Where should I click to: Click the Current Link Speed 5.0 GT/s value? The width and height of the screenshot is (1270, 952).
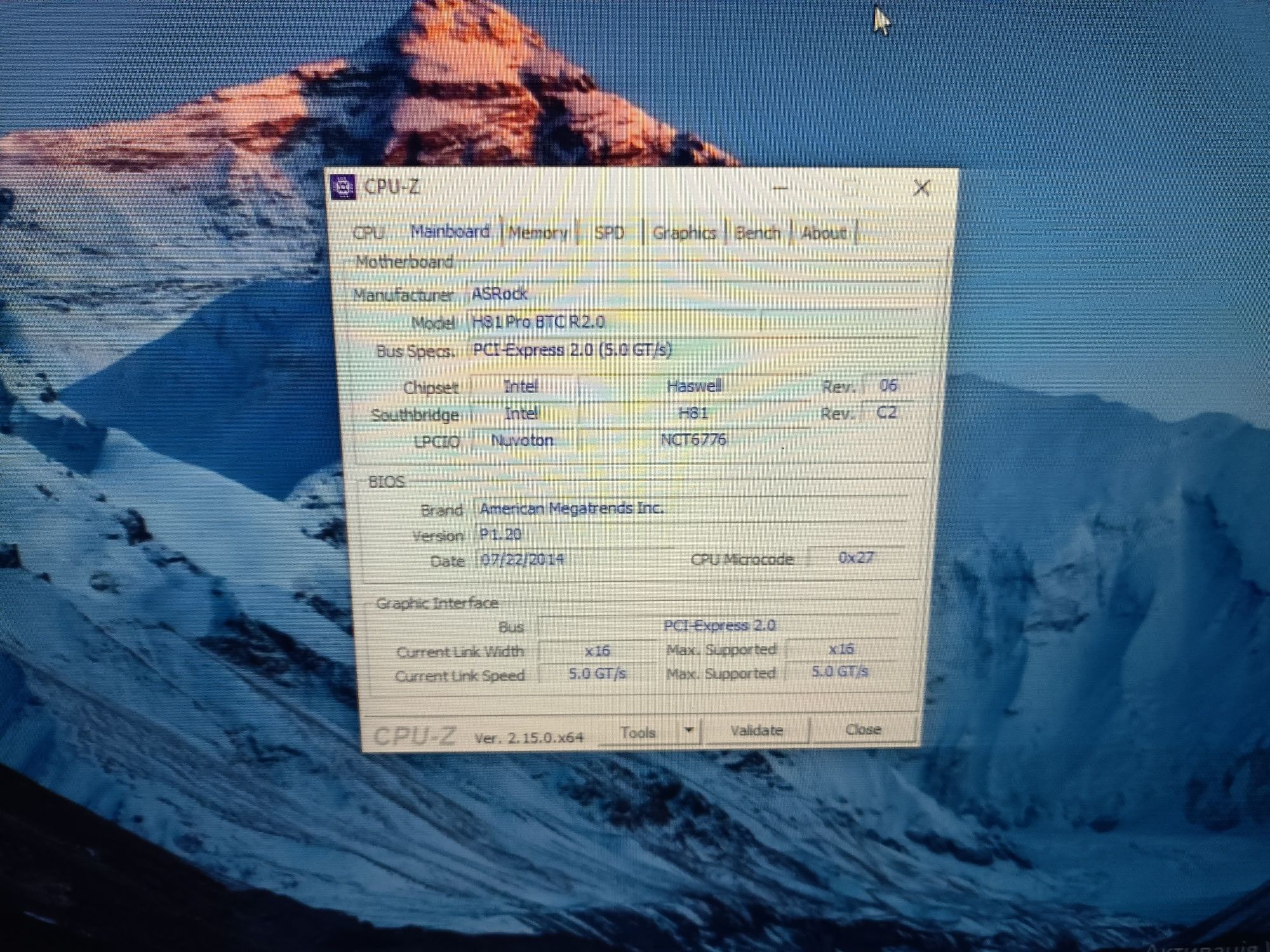pyautogui.click(x=598, y=673)
